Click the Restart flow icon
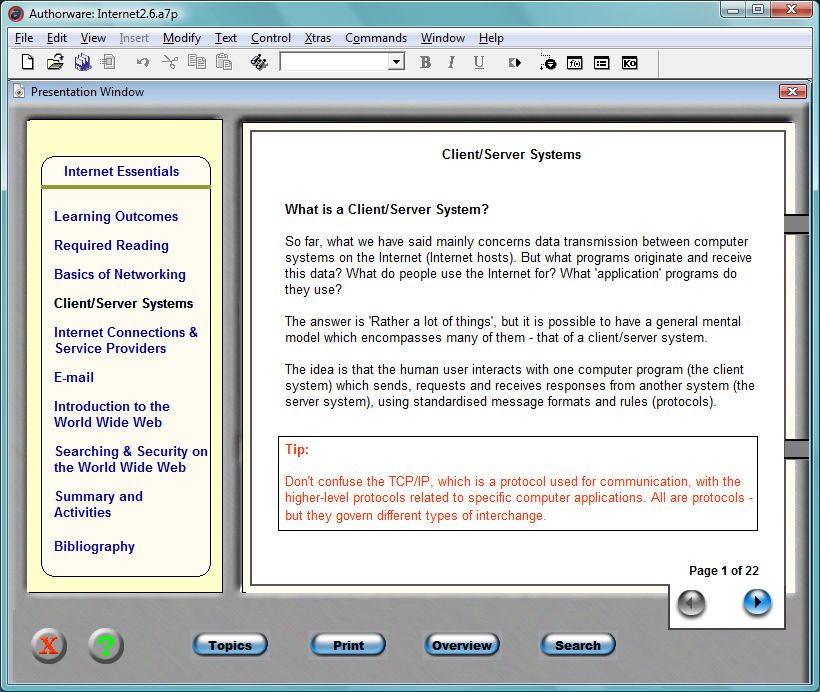 pos(515,63)
